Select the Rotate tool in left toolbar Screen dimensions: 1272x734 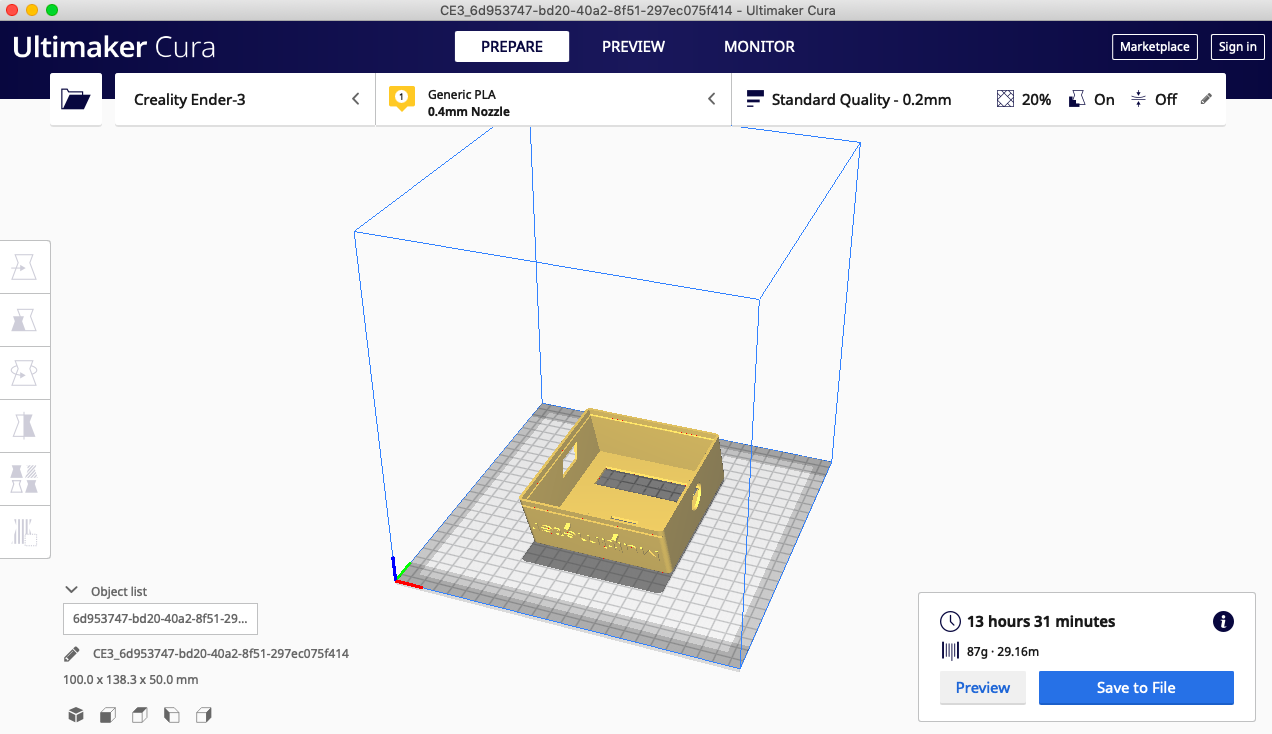(24, 373)
